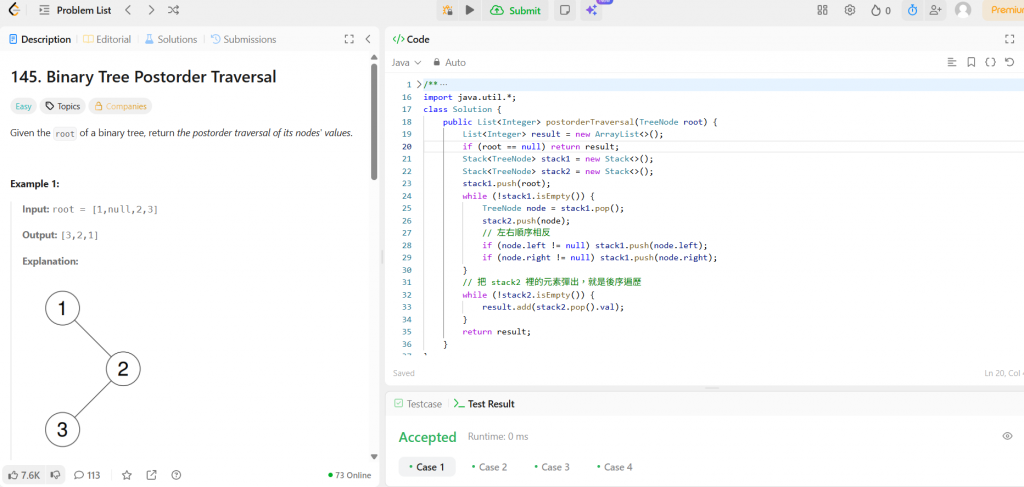Click the invite user icon
The height and width of the screenshot is (487, 1024).
coord(936,10)
